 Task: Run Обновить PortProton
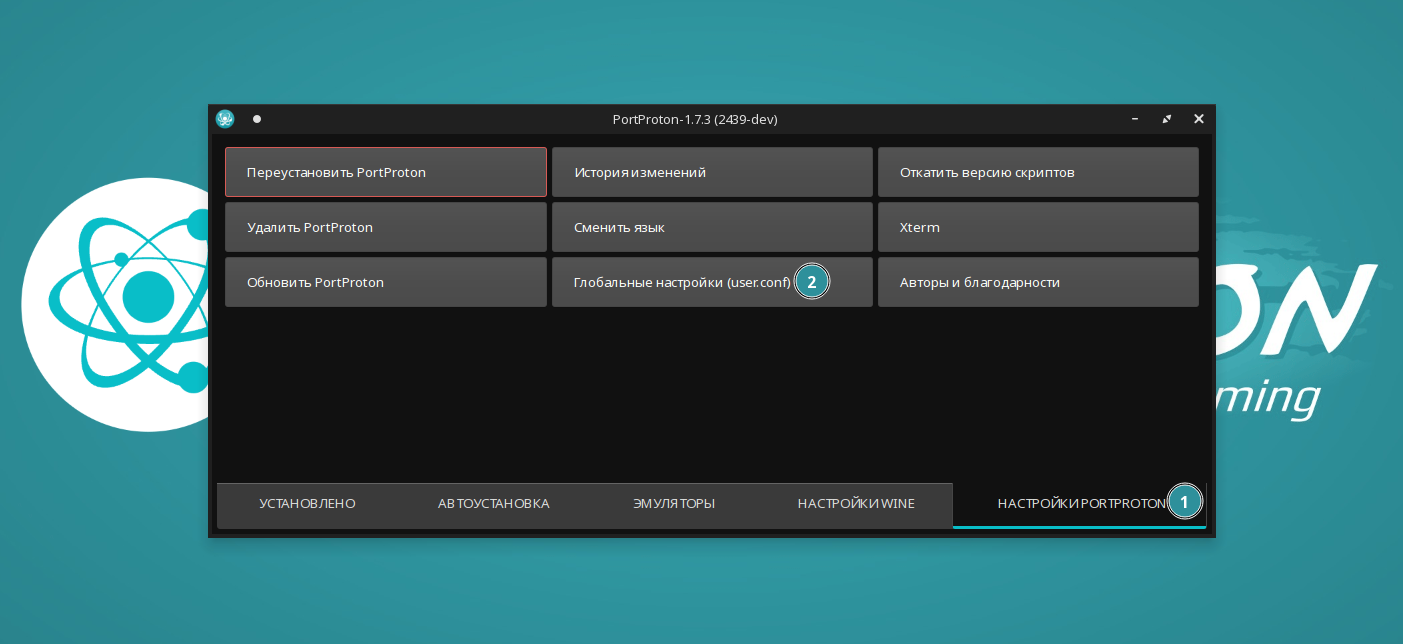pos(385,282)
